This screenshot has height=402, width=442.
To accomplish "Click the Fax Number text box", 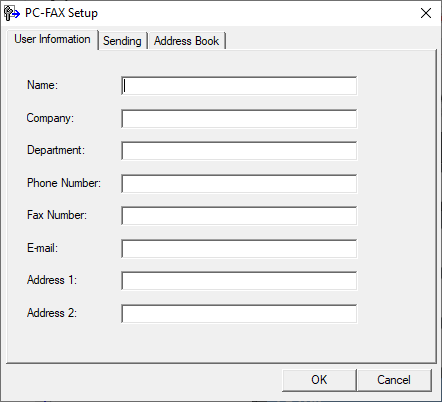I will click(239, 216).
